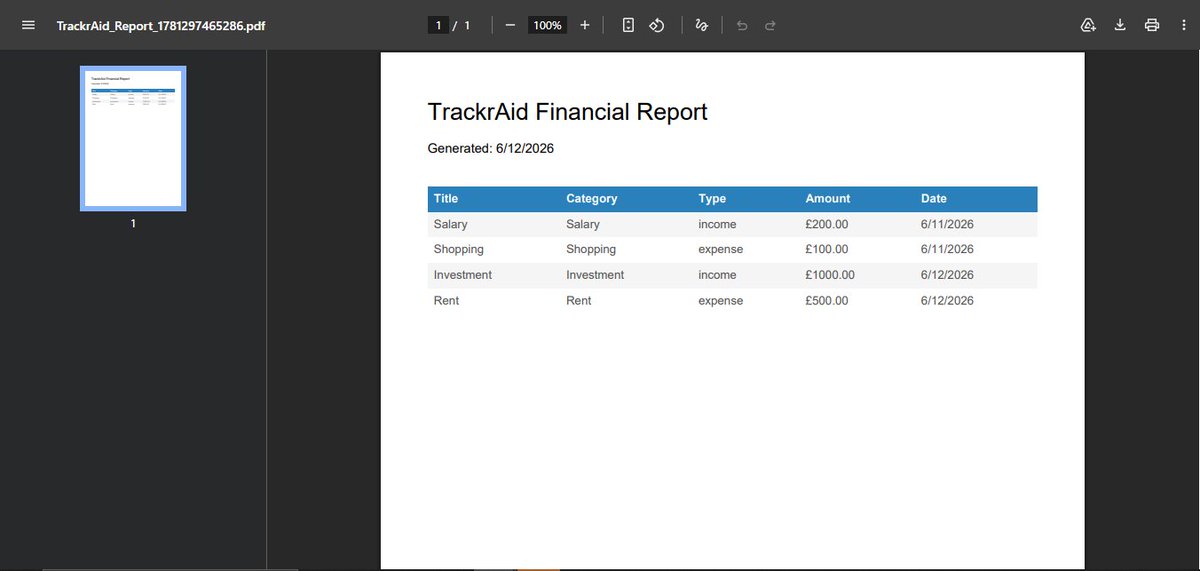Click the Rent row date 6/12/2026
This screenshot has width=1200, height=571.
pos(948,301)
